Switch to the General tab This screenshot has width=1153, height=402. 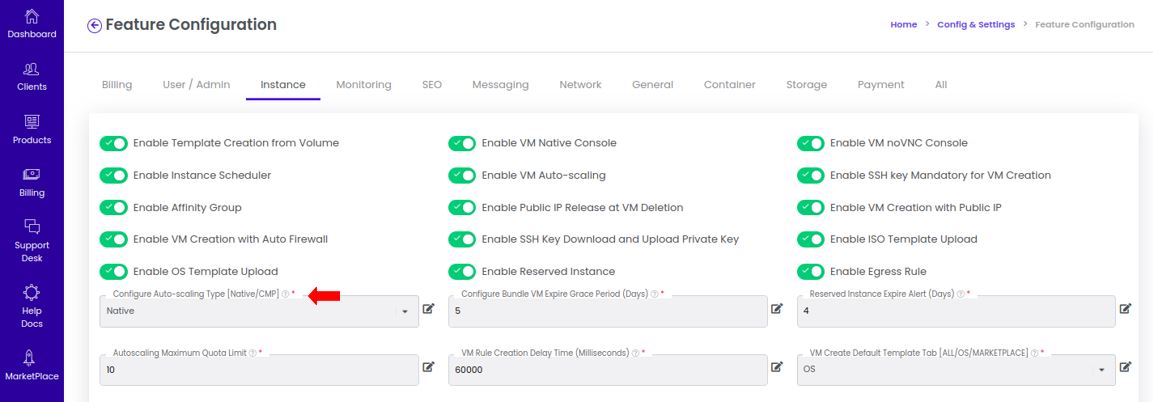tap(652, 85)
